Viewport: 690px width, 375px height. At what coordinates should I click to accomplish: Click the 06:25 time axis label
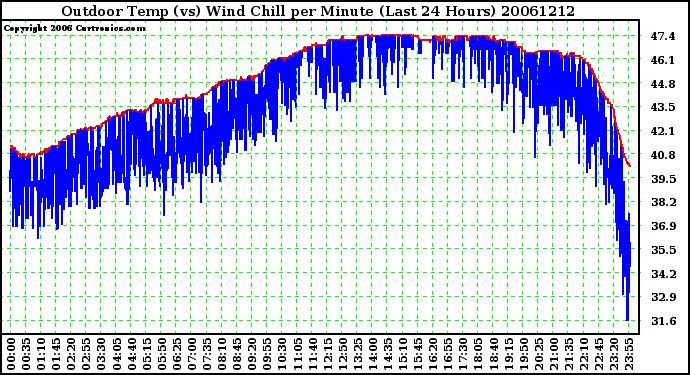176,354
